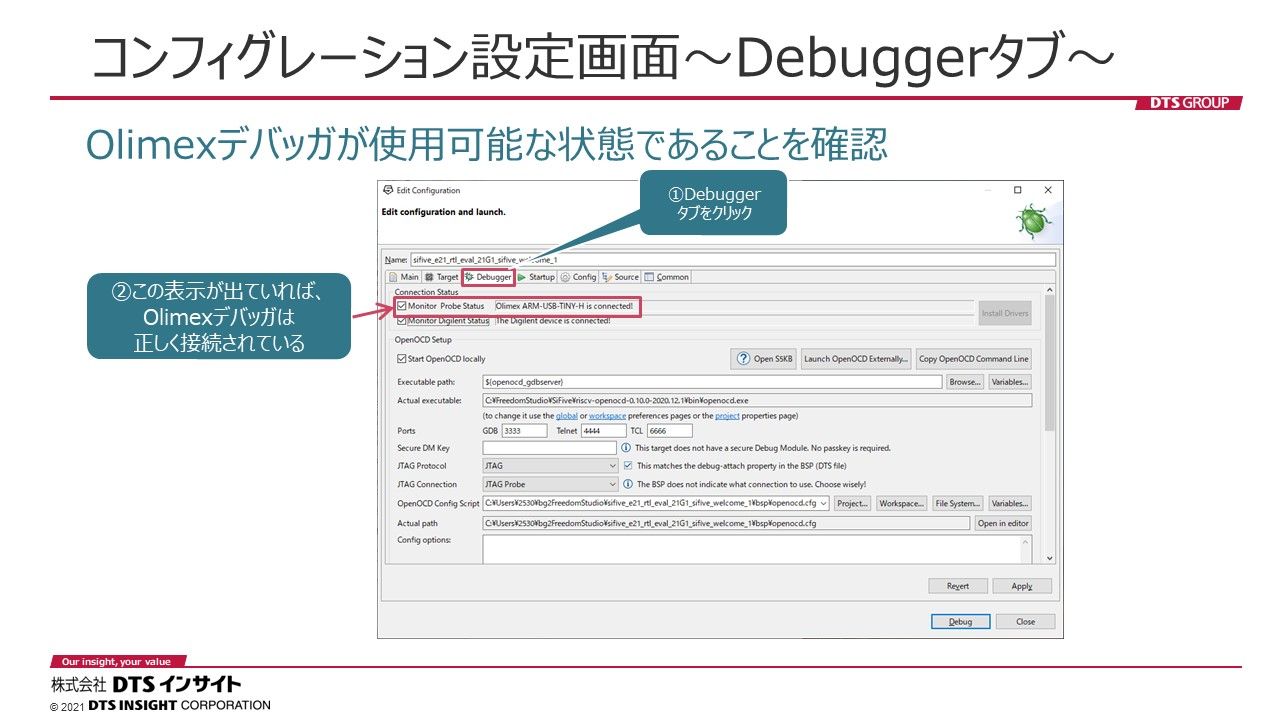Click Copy OpenOCD Command Line button

click(973, 359)
